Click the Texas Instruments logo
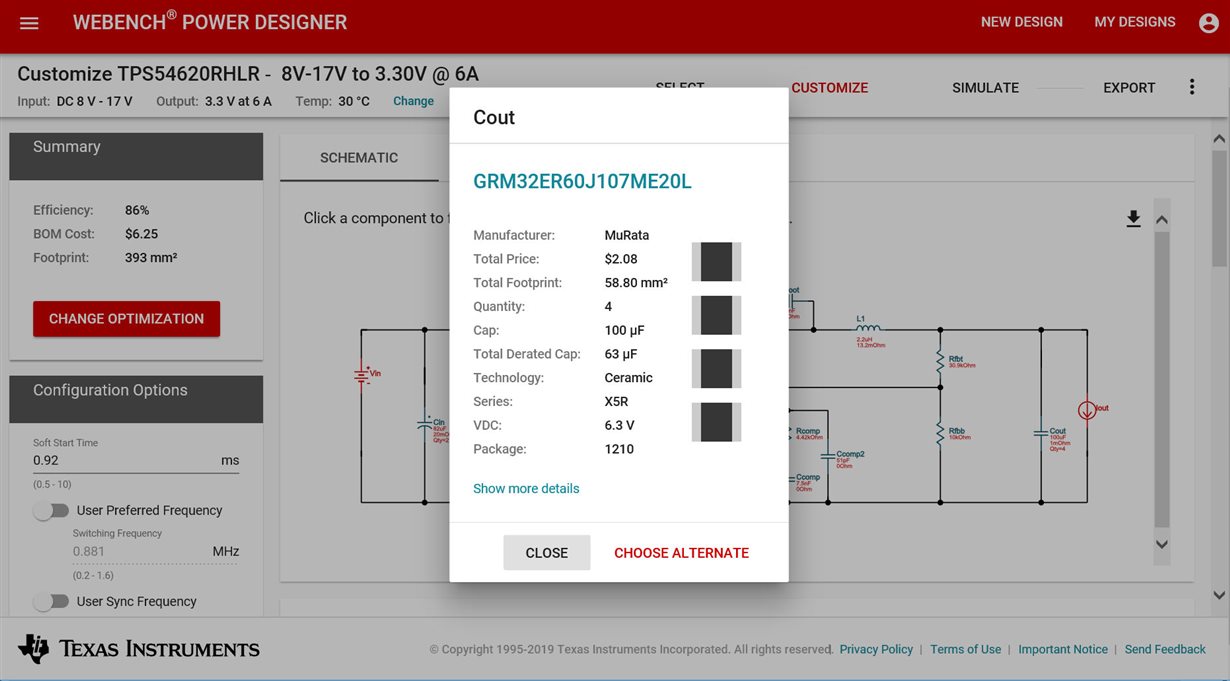Screen dimensions: 1230x681 (139, 648)
